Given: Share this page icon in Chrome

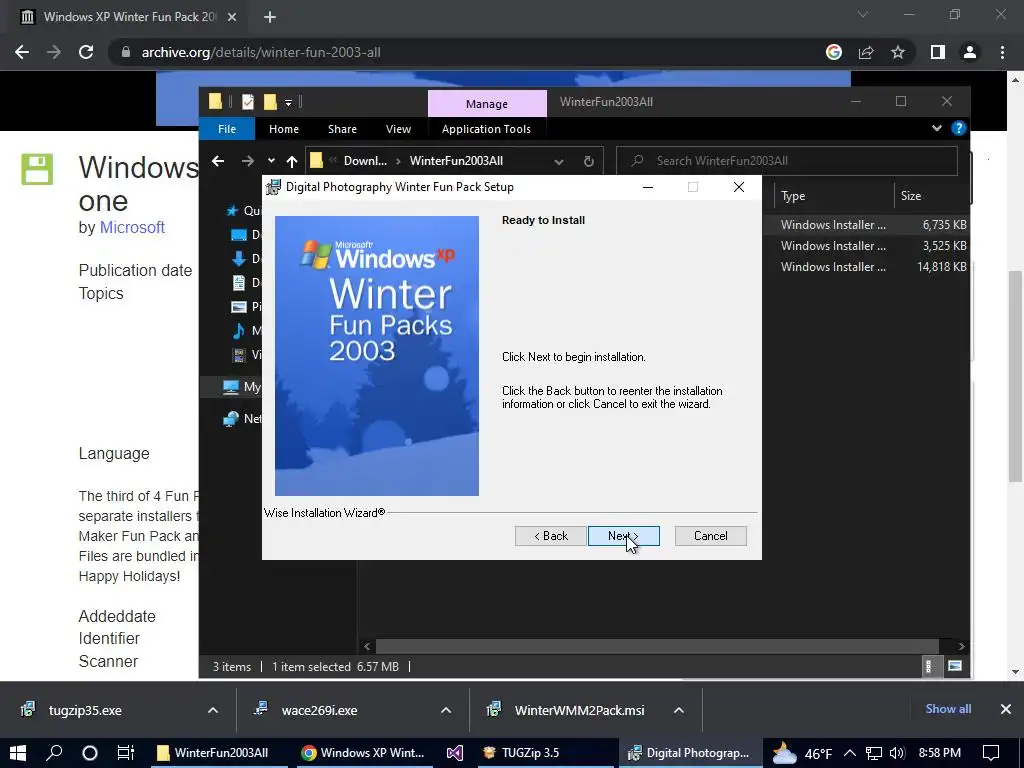Looking at the screenshot, I should point(866,52).
